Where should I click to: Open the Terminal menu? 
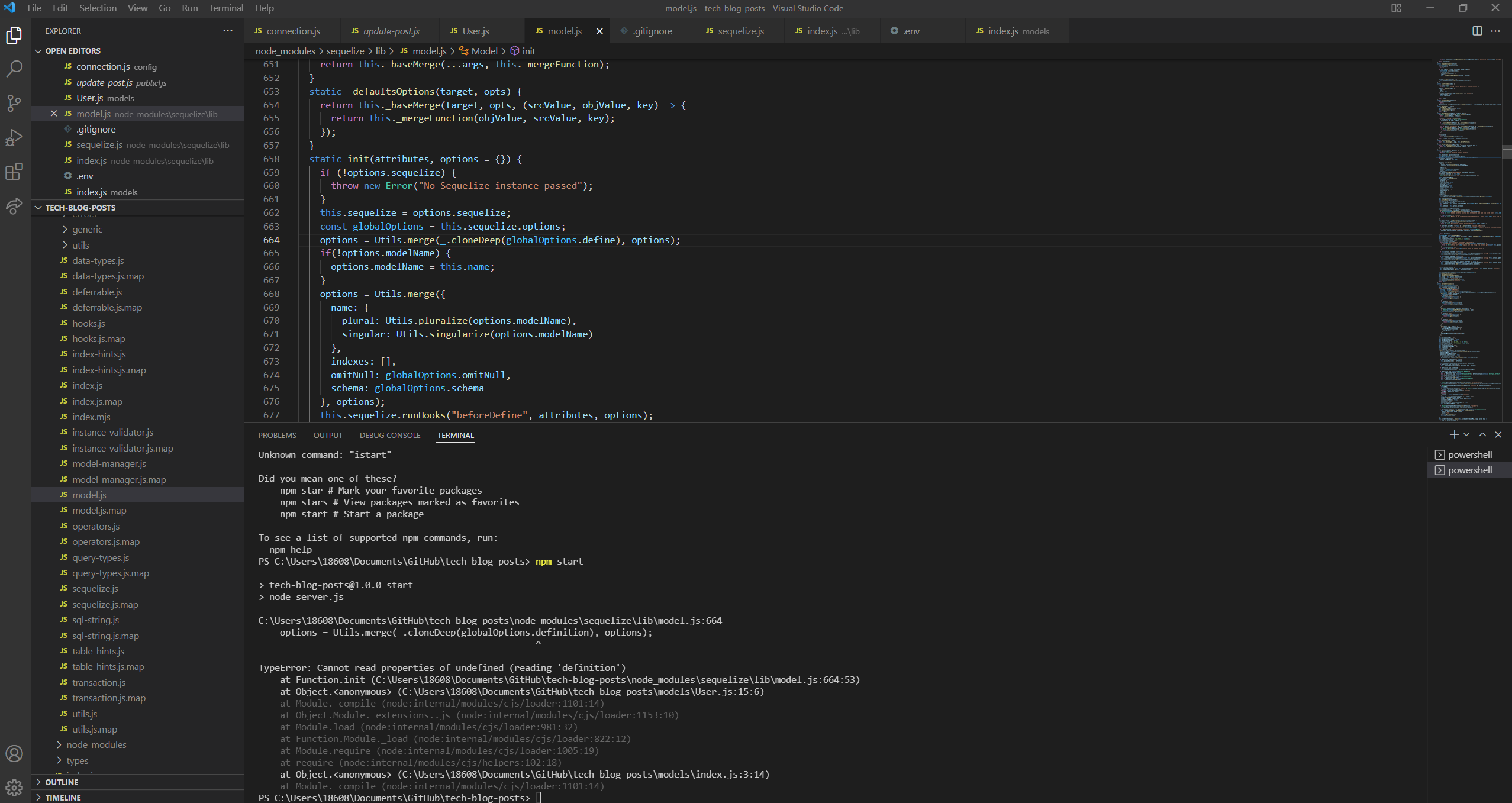tap(226, 8)
